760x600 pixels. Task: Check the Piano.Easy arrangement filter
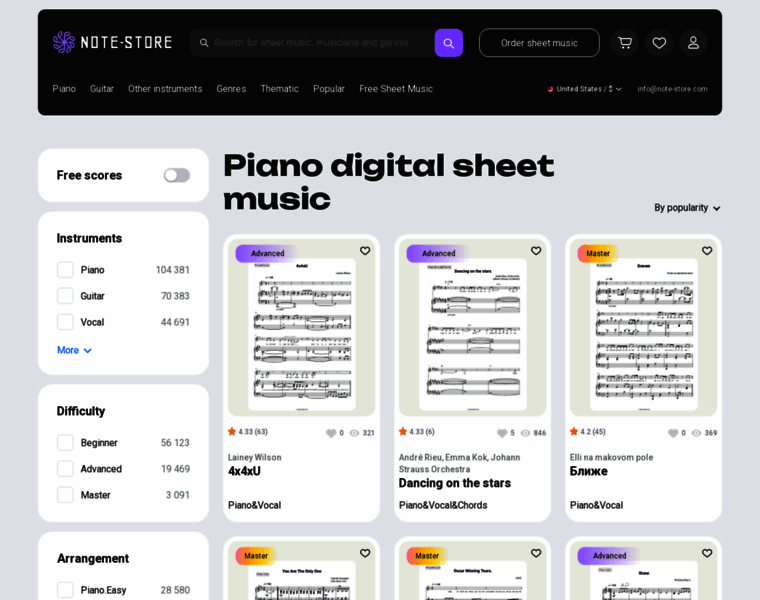coord(65,590)
